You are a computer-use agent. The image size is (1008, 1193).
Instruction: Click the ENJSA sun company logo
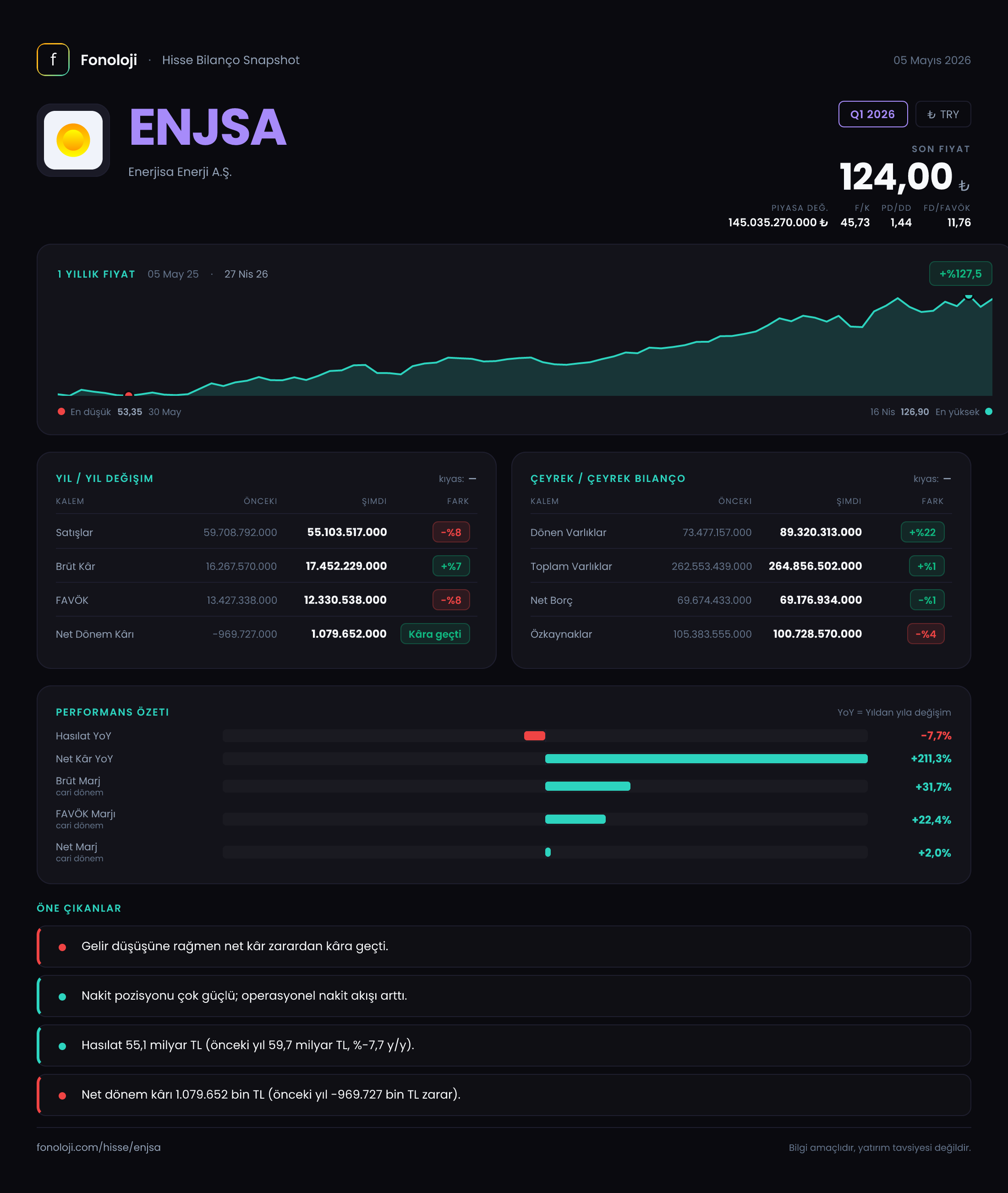click(x=73, y=140)
